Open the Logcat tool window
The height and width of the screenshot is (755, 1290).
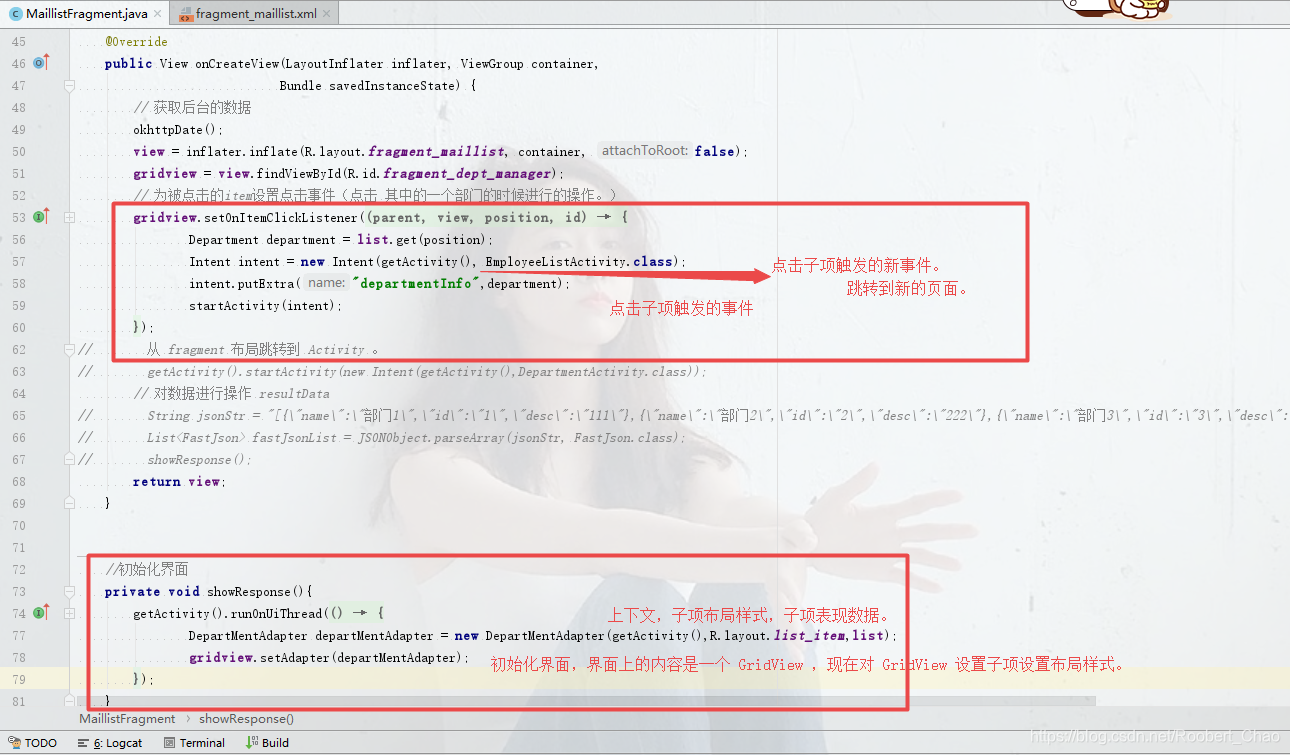click(x=110, y=743)
